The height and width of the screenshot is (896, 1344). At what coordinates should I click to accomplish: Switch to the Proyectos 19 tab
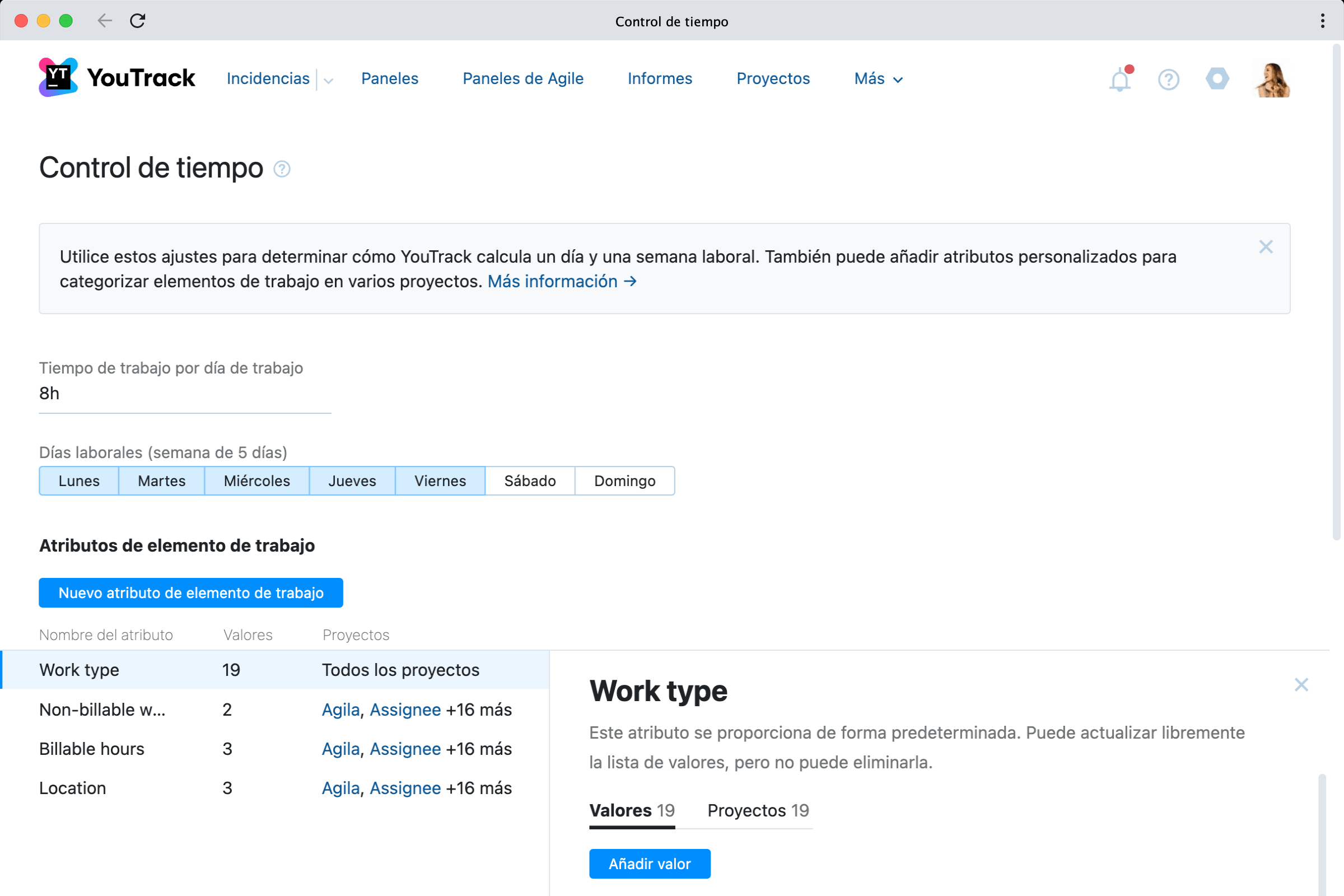[x=758, y=810]
